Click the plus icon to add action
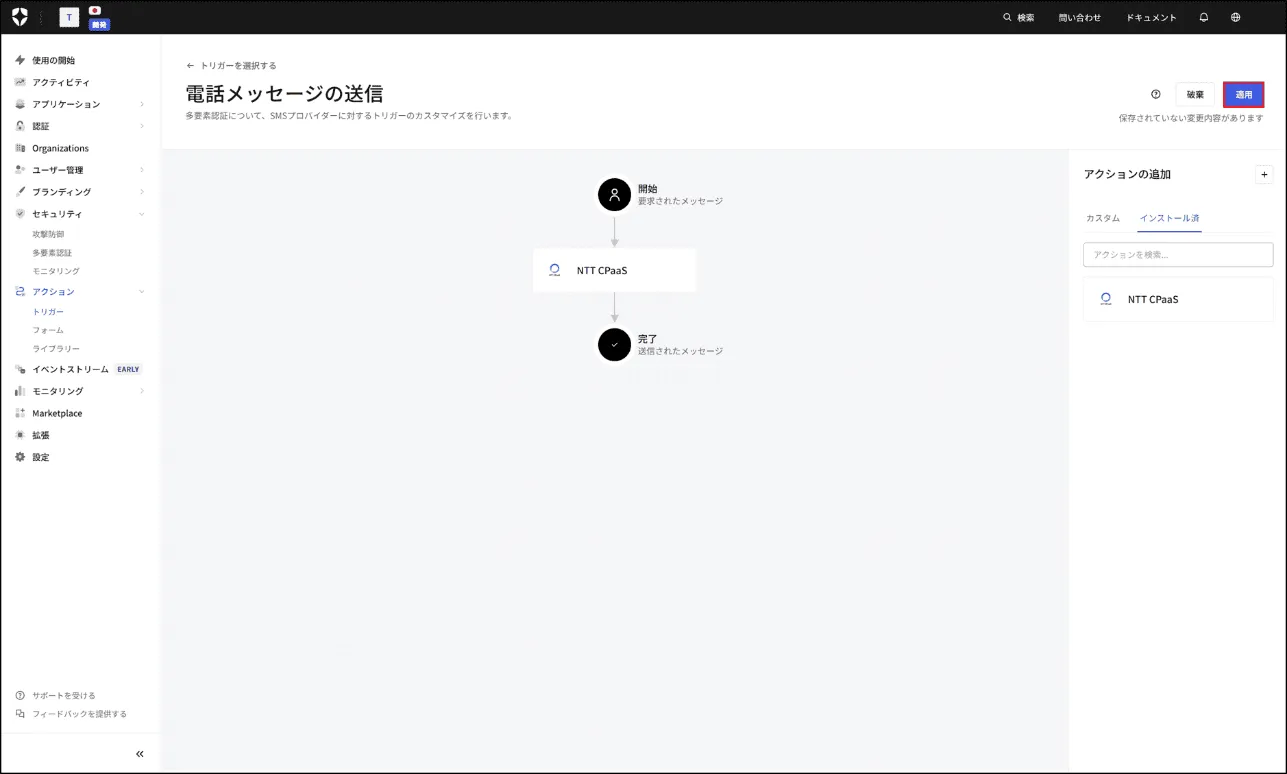Screen dimensions: 1287x774 point(1264,174)
